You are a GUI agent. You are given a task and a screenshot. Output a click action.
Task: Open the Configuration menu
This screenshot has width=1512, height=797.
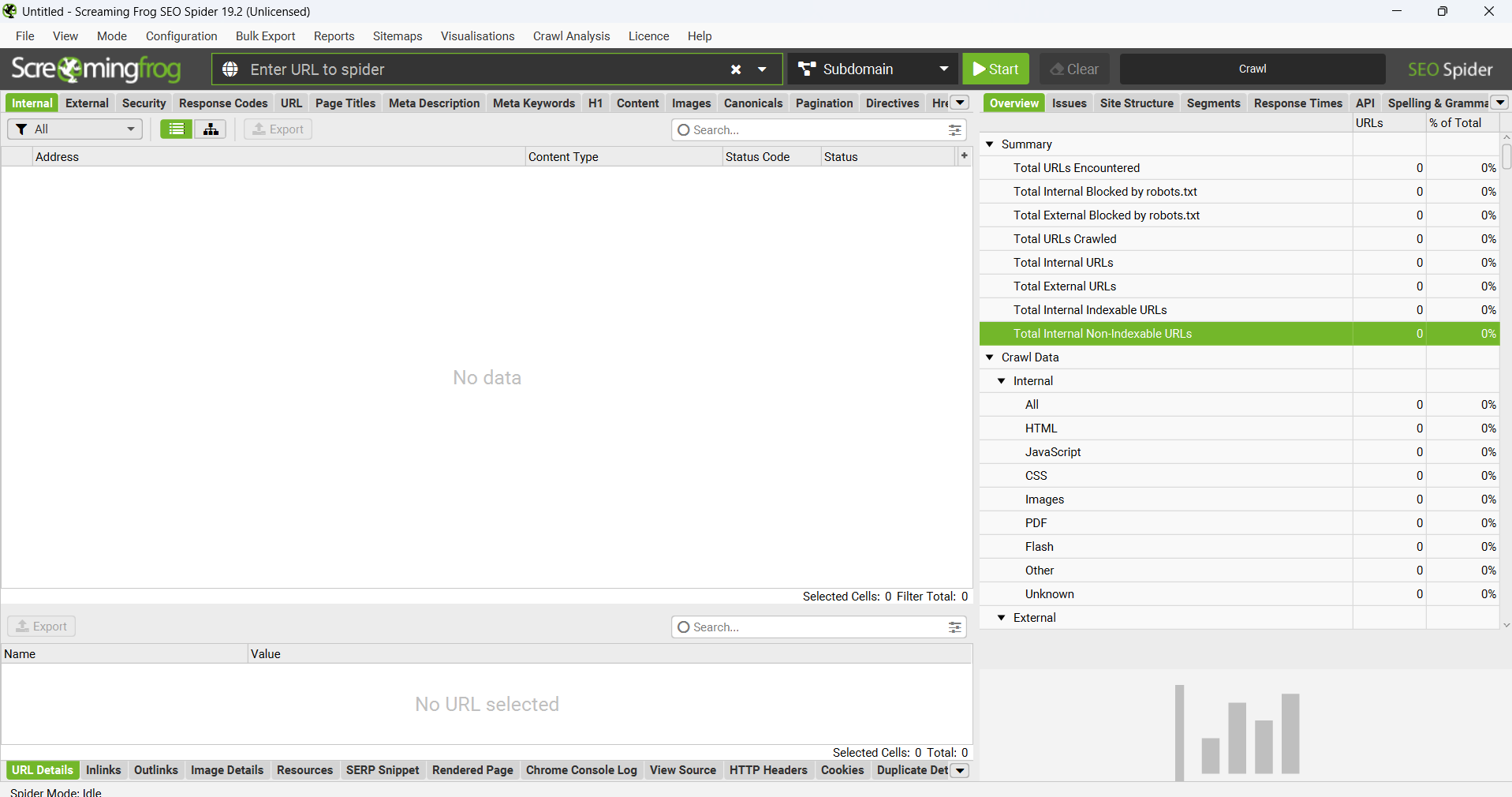181,36
